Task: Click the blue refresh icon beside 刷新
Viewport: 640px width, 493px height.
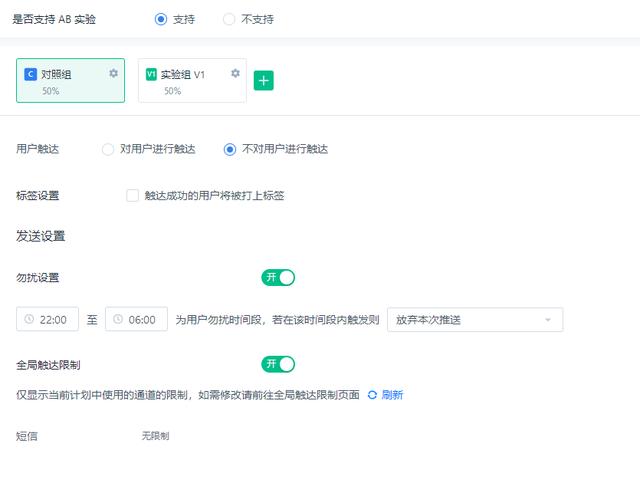Action: [x=372, y=395]
